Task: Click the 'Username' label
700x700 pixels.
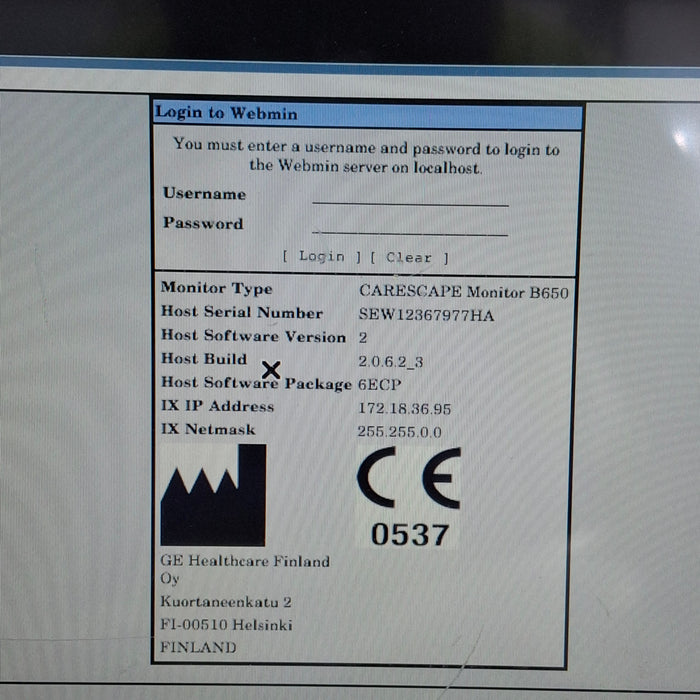Action: 204,193
